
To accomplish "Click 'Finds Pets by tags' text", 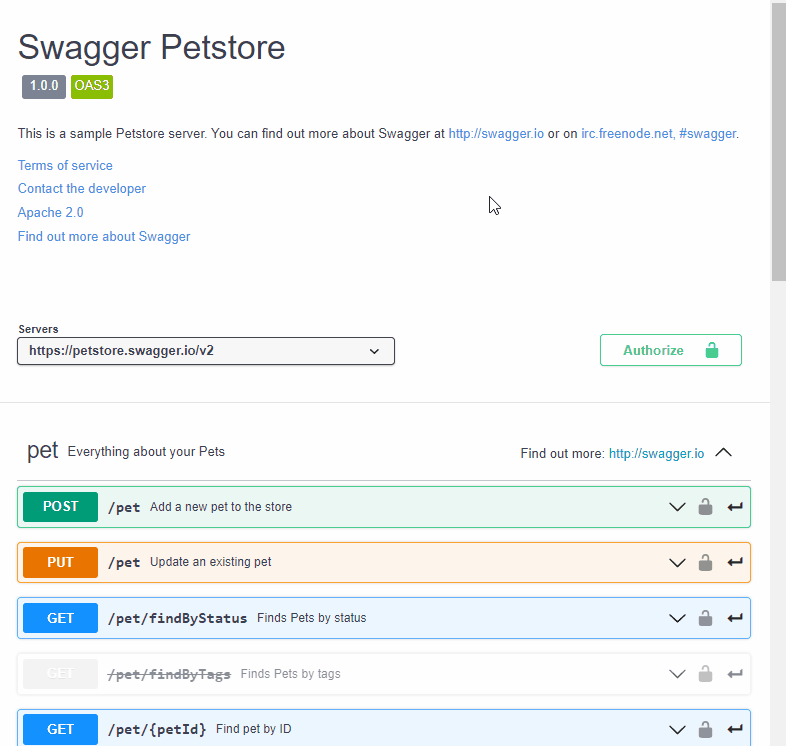I will point(290,674).
